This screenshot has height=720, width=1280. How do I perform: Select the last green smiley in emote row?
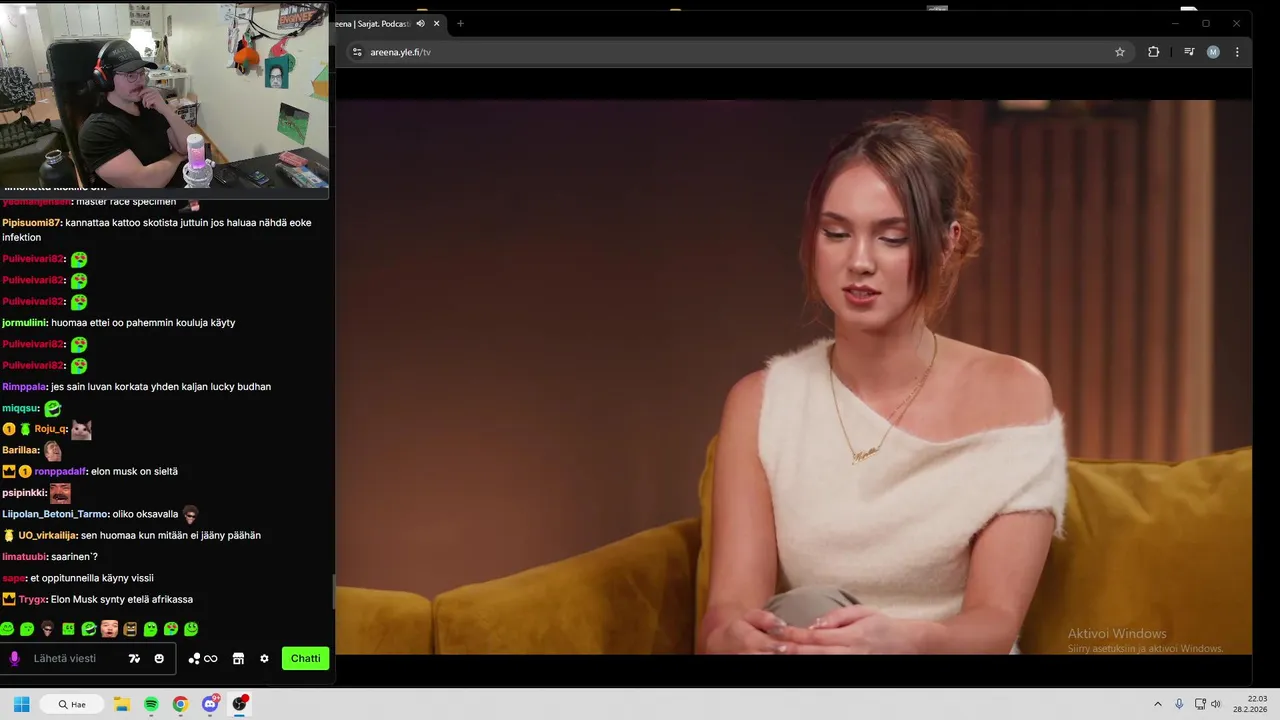(191, 629)
